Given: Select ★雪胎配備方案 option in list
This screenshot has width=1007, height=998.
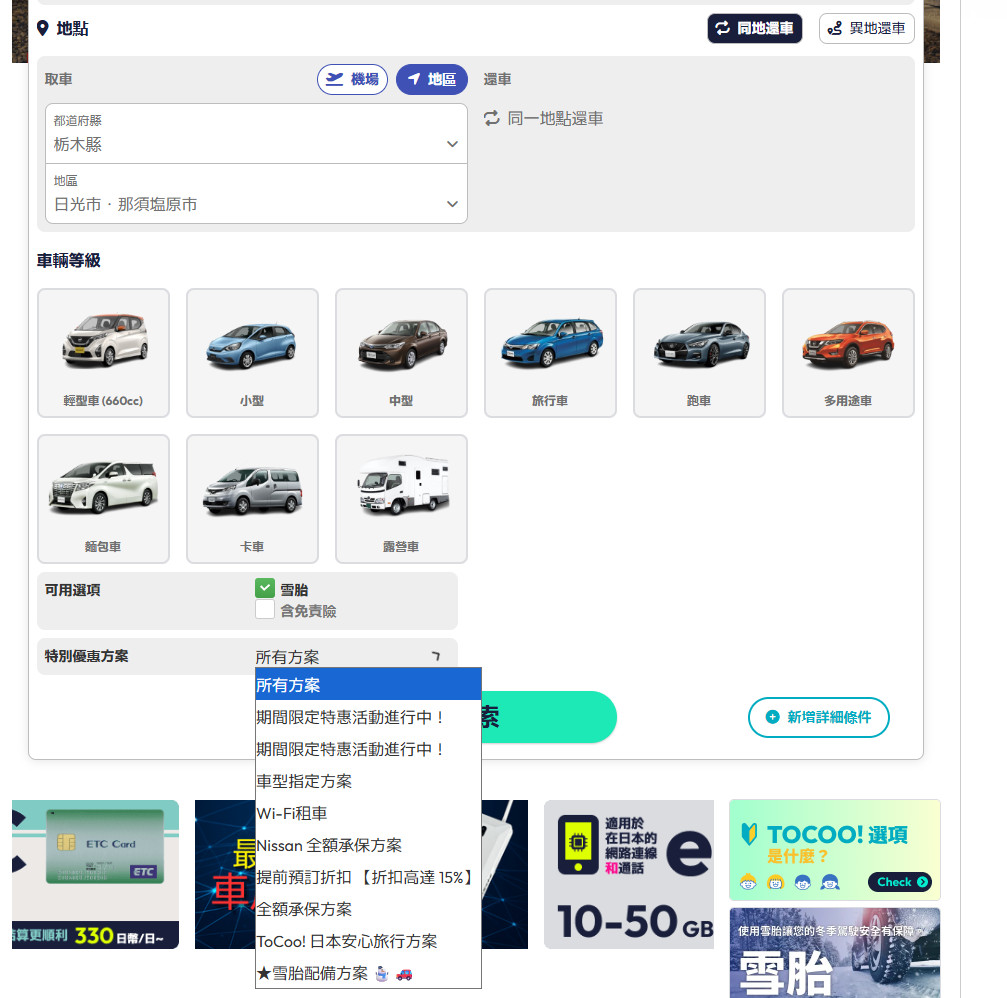Looking at the screenshot, I should [334, 973].
